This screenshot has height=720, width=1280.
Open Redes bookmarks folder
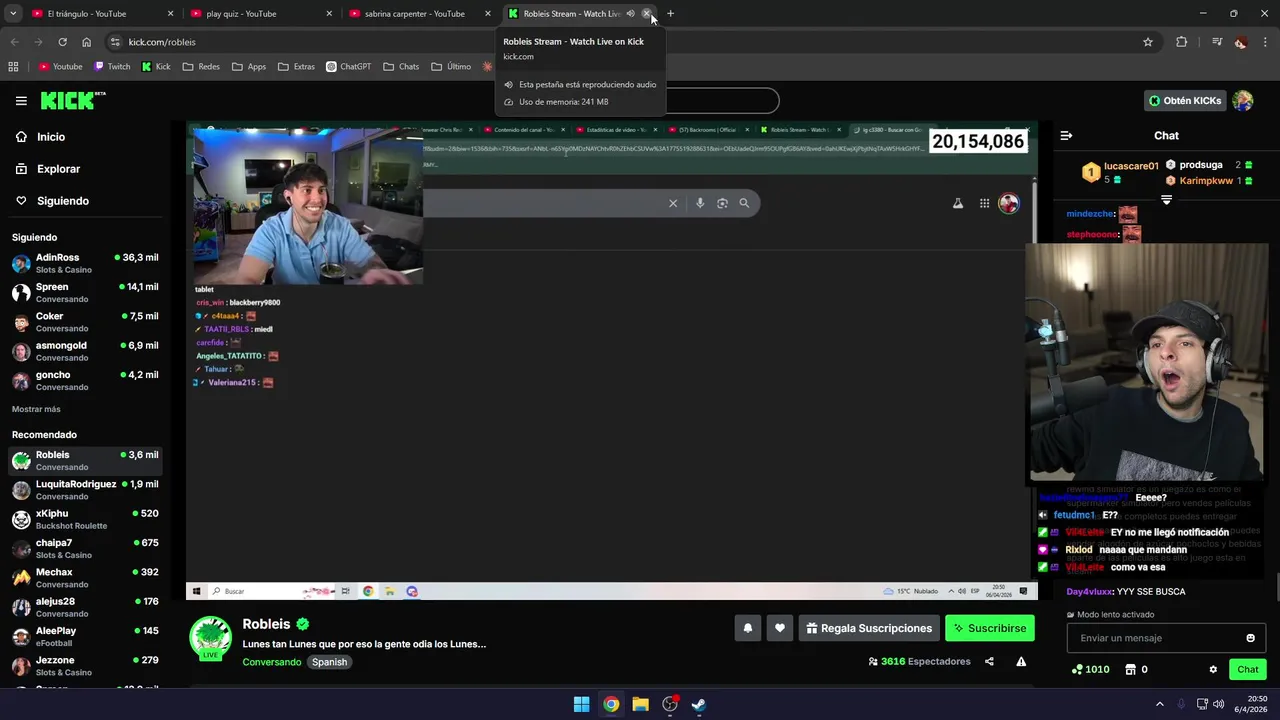[x=201, y=66]
